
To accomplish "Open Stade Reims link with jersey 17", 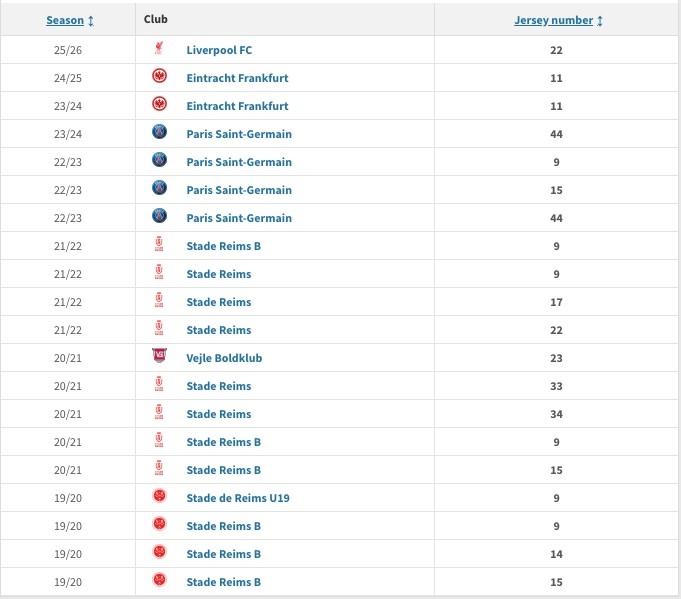I will click(x=219, y=302).
